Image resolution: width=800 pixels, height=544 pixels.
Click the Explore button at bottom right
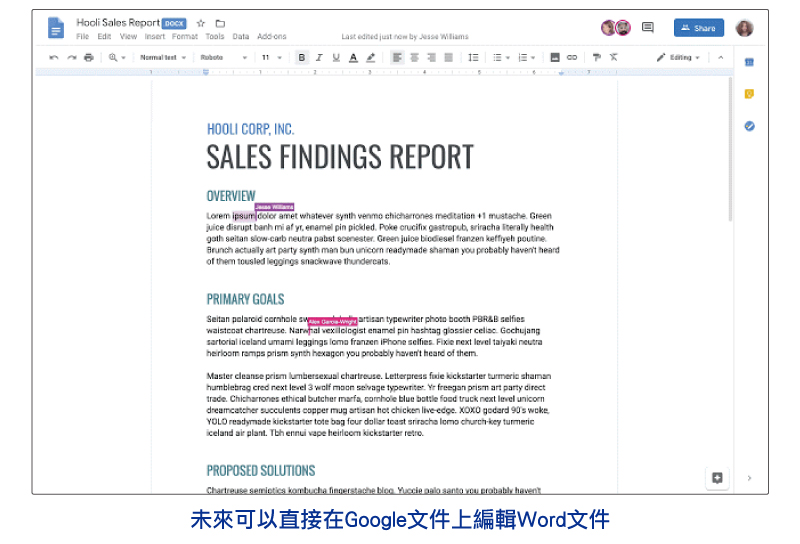(717, 478)
